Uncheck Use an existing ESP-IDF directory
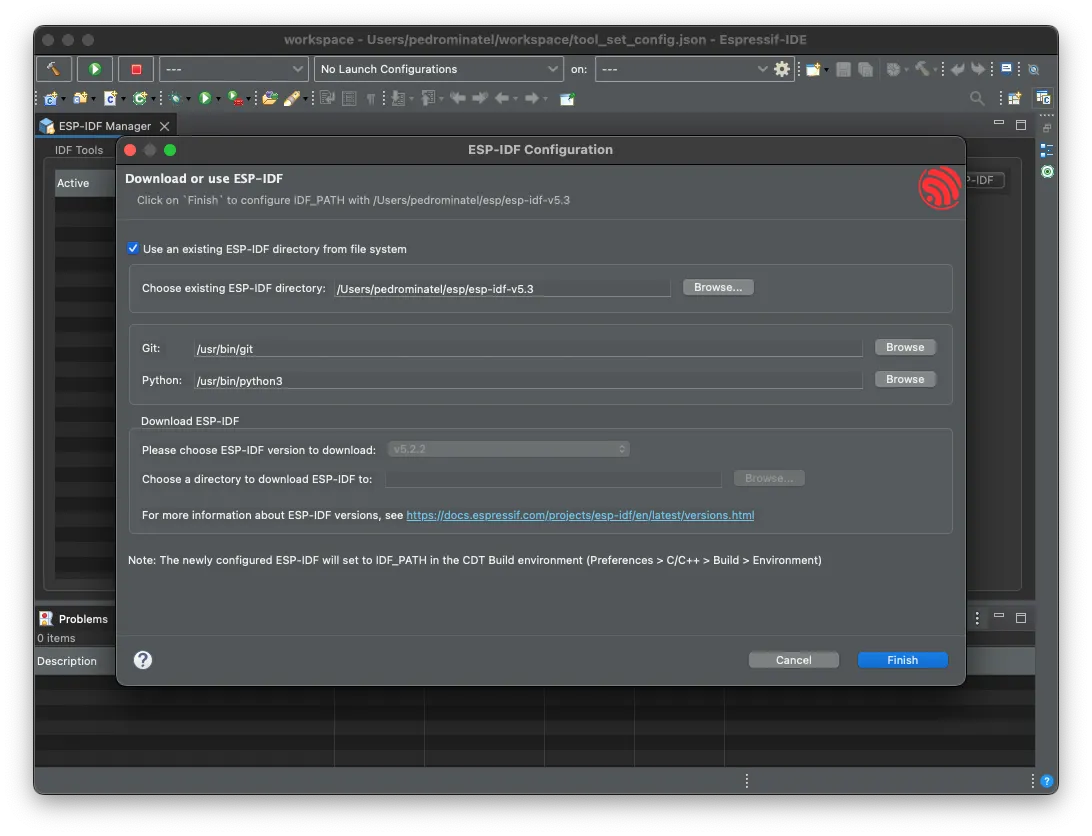Image resolution: width=1092 pixels, height=836 pixels. 133,249
